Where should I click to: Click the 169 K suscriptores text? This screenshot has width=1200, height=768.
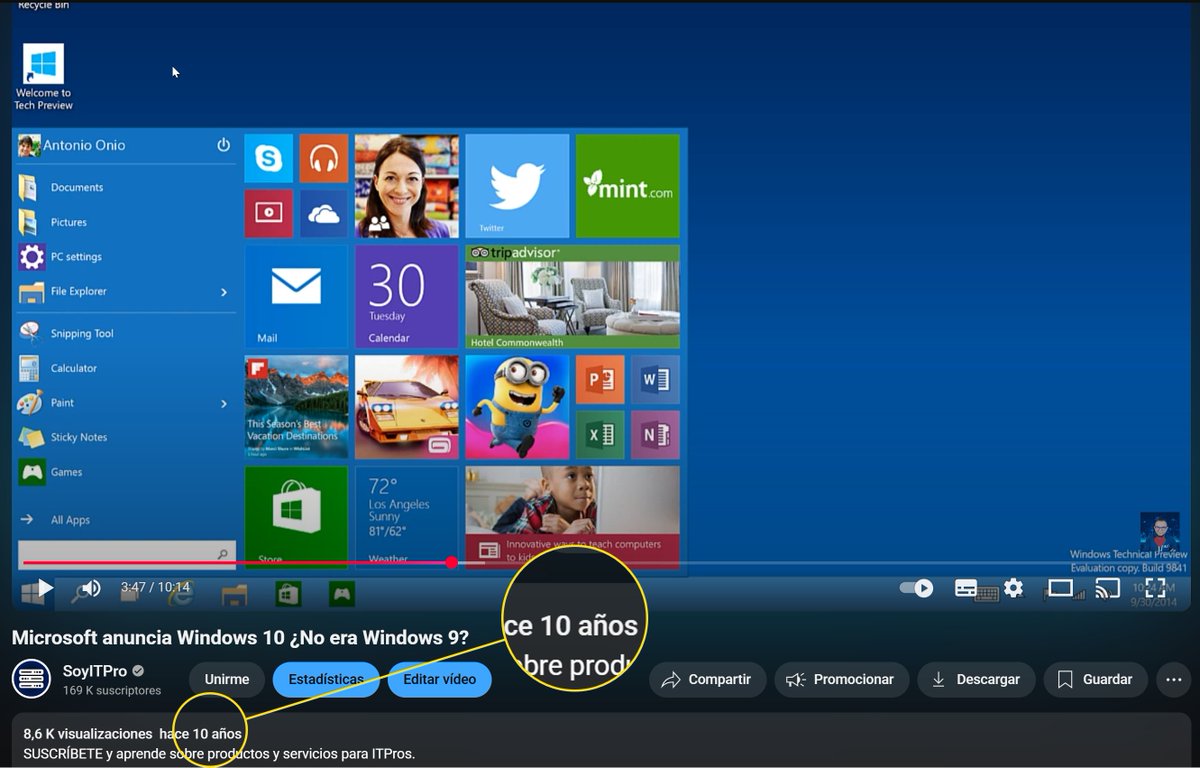(x=112, y=691)
